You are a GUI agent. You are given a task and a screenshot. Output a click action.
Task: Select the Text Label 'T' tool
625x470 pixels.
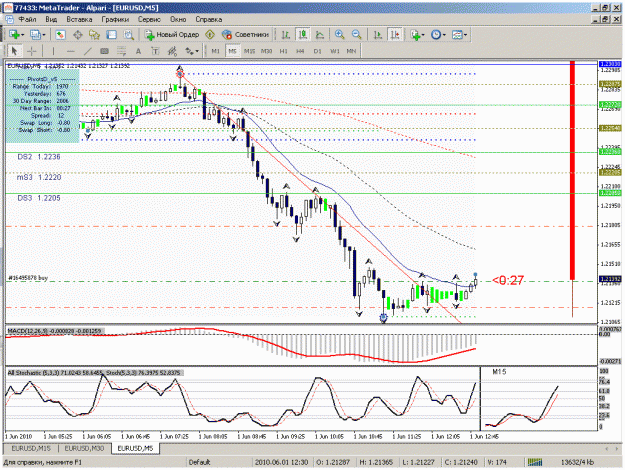click(155, 51)
